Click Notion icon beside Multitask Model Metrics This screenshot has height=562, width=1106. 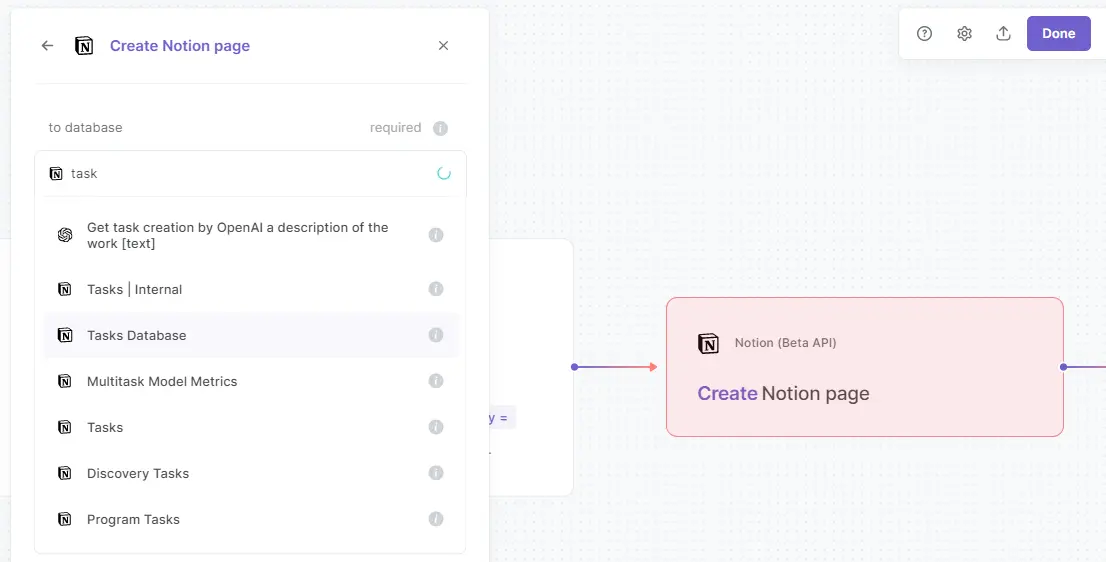(65, 381)
